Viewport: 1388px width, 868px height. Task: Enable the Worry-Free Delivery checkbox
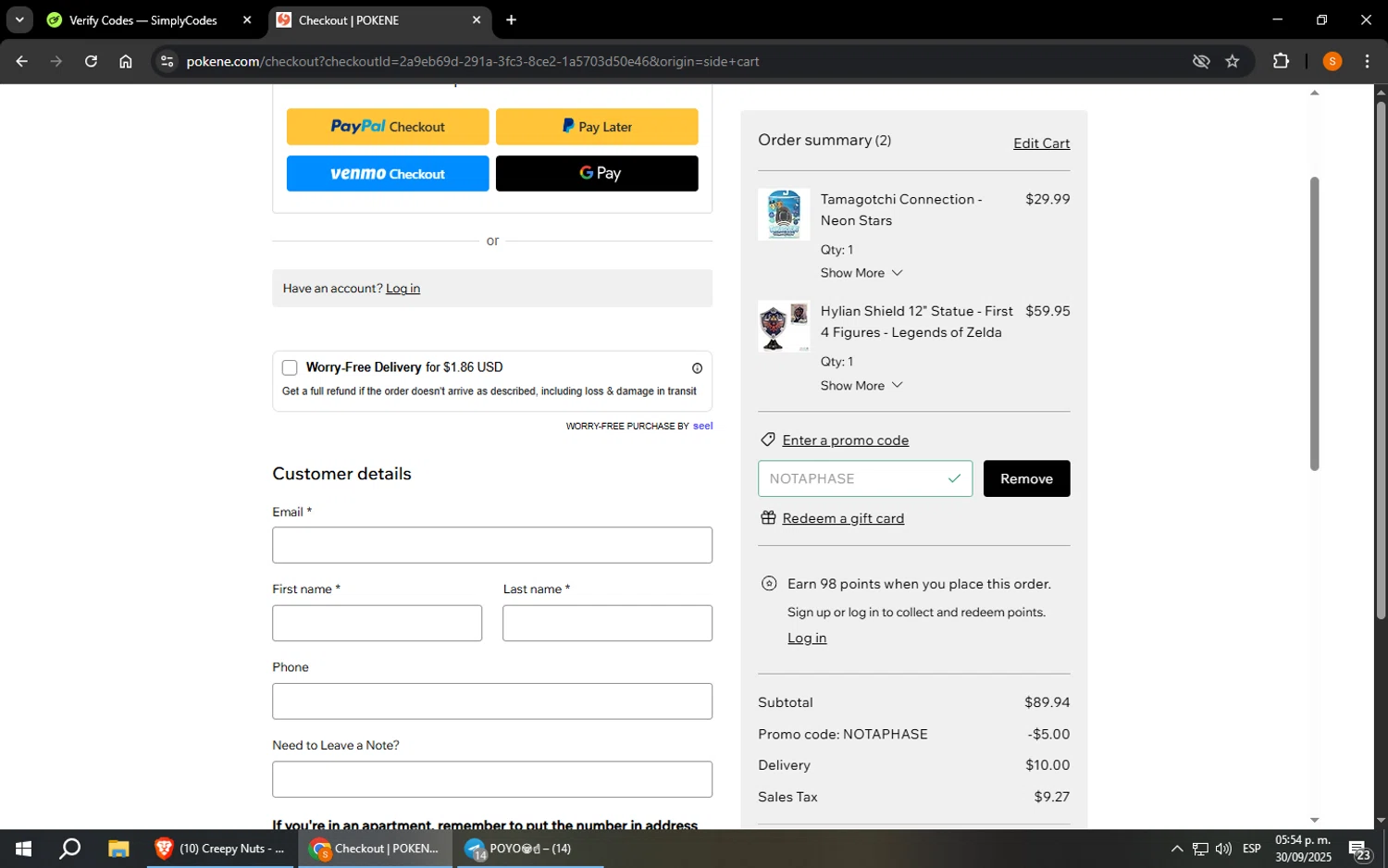(x=290, y=367)
